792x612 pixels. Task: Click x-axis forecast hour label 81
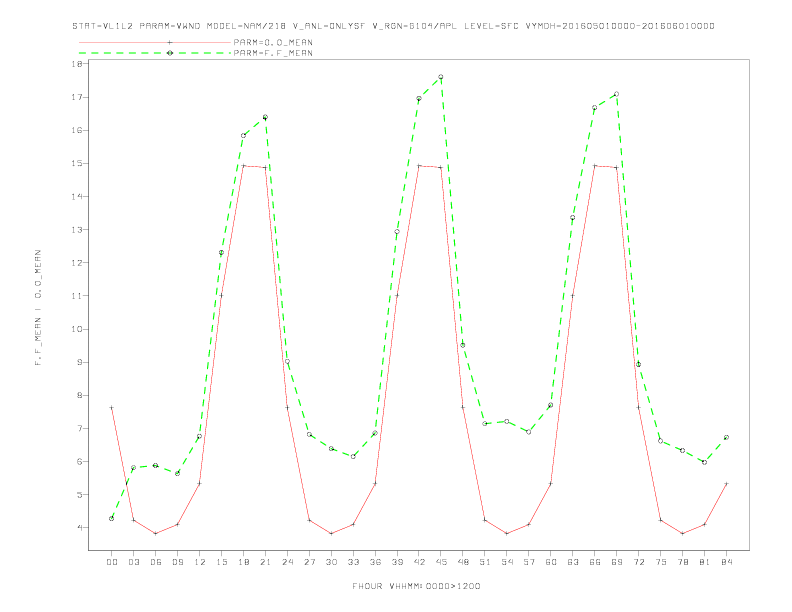[x=705, y=562]
